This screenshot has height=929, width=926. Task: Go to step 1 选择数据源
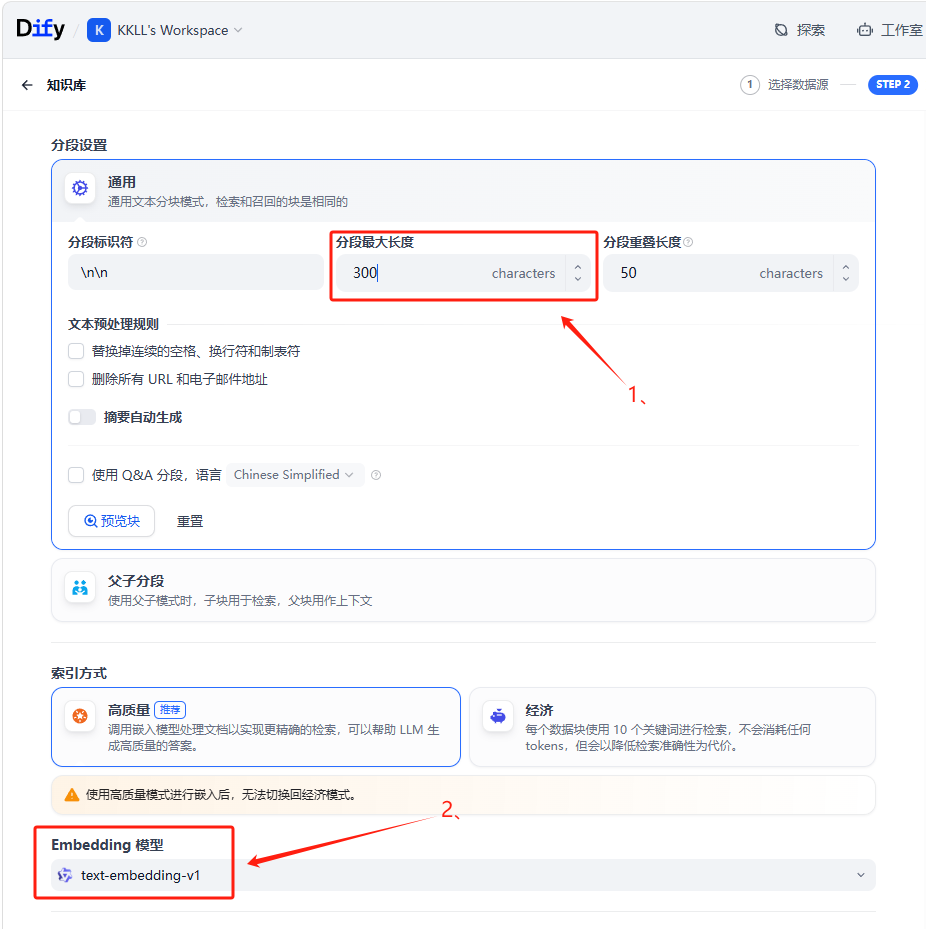[x=784, y=85]
